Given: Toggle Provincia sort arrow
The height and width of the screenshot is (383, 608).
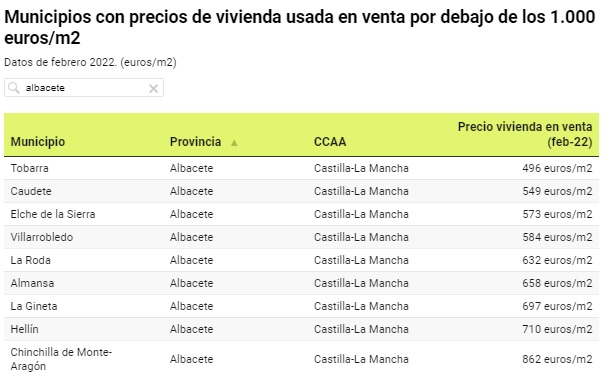Looking at the screenshot, I should click(234, 143).
